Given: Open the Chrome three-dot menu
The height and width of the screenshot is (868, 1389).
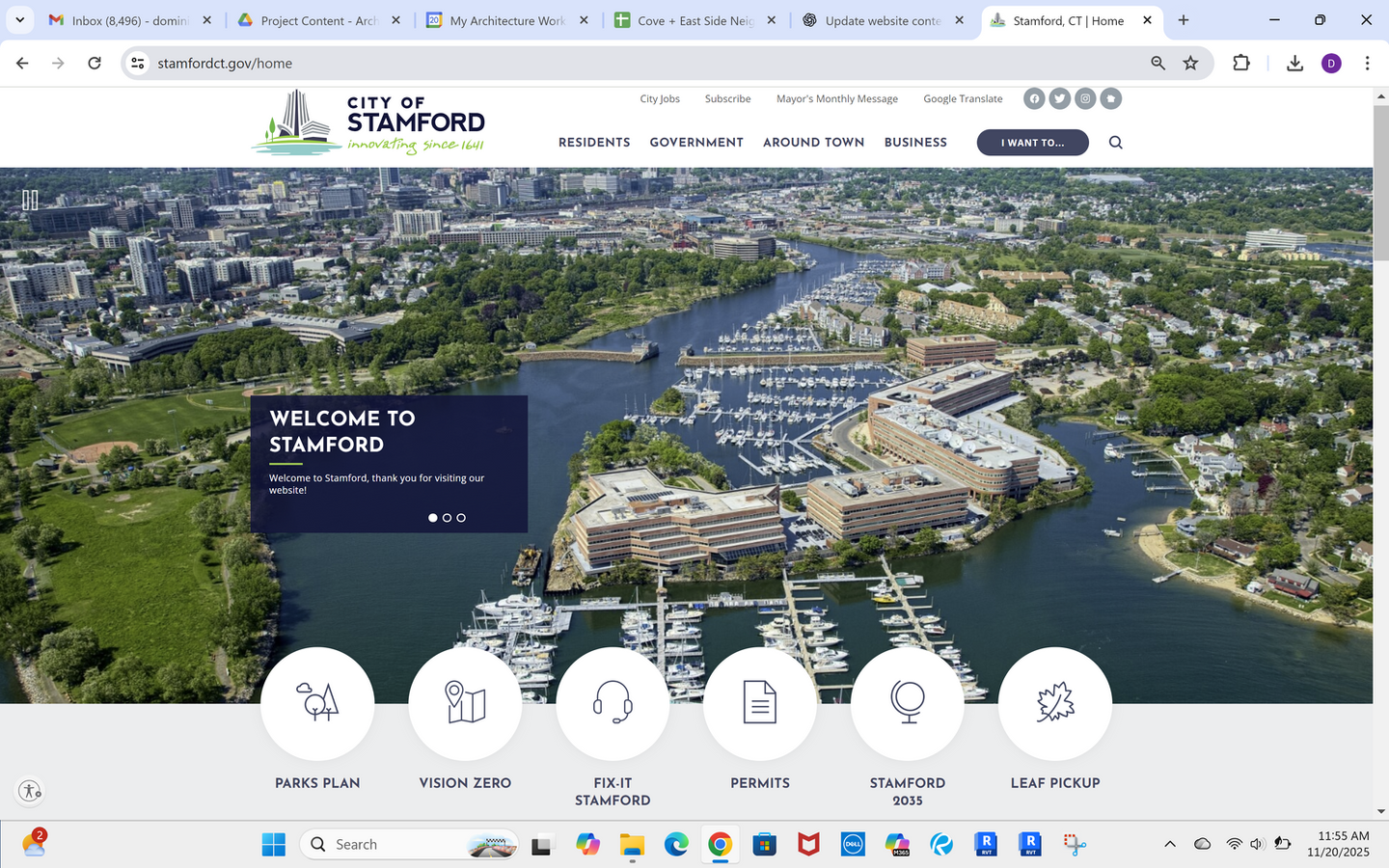Looking at the screenshot, I should (x=1367, y=63).
